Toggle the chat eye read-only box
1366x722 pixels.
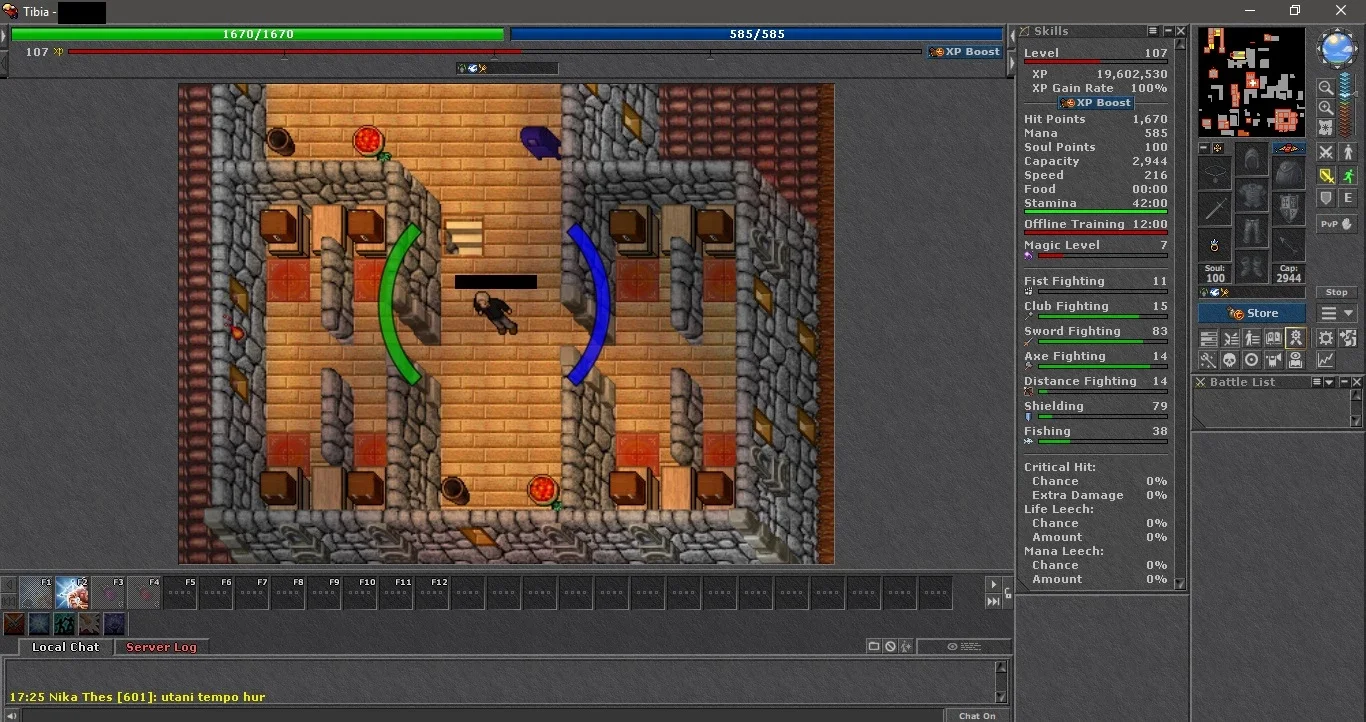coord(964,647)
